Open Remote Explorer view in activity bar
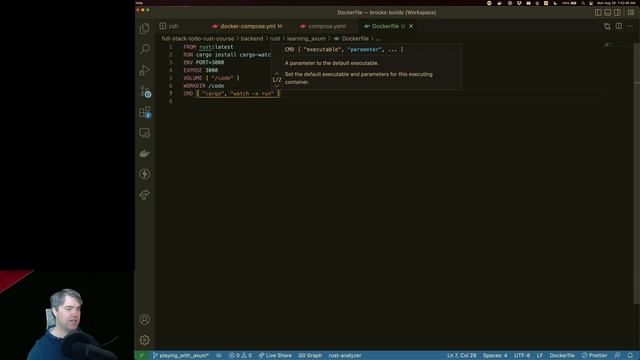The width and height of the screenshot is (640, 360). 144,133
